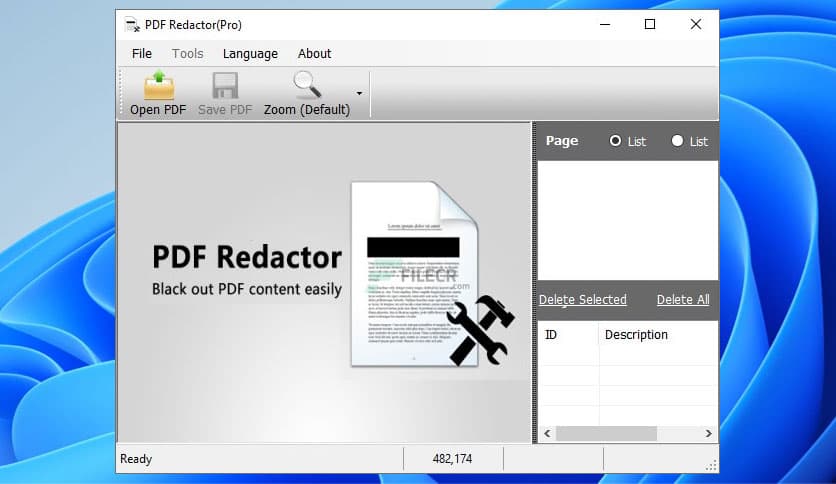Open the About menu
This screenshot has width=836, height=484.
coord(315,54)
